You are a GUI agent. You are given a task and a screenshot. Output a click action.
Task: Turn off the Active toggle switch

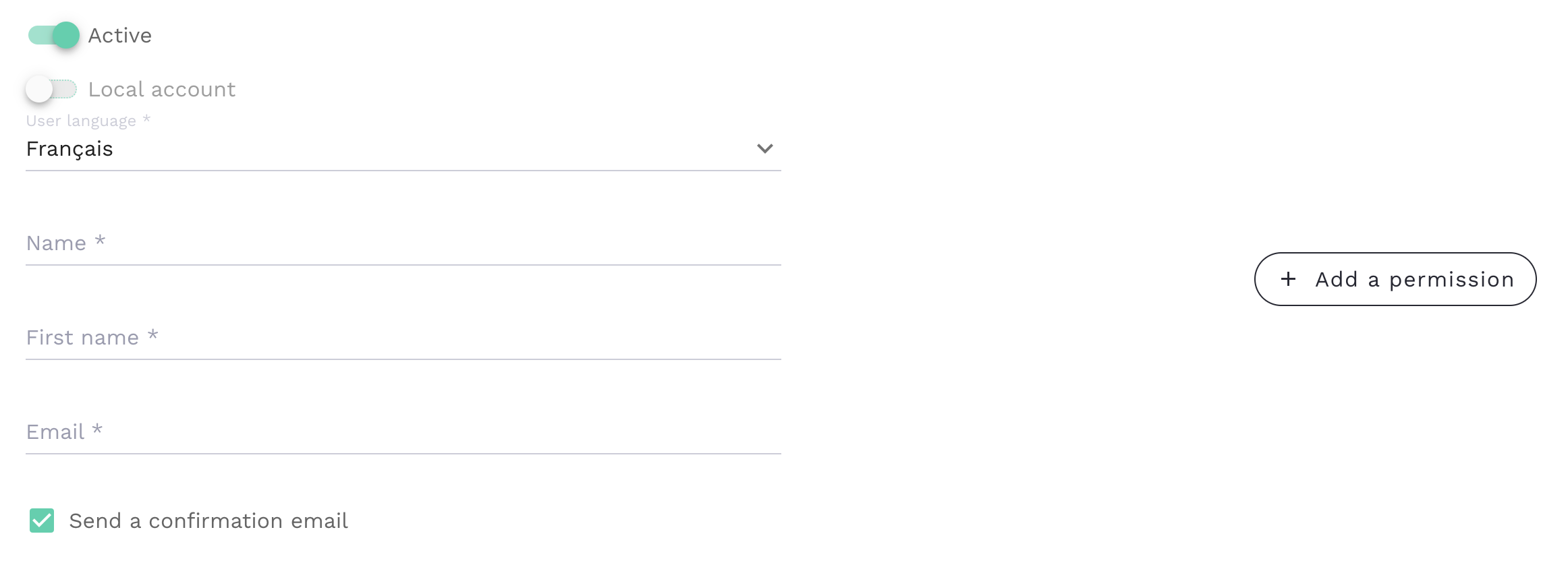point(54,35)
